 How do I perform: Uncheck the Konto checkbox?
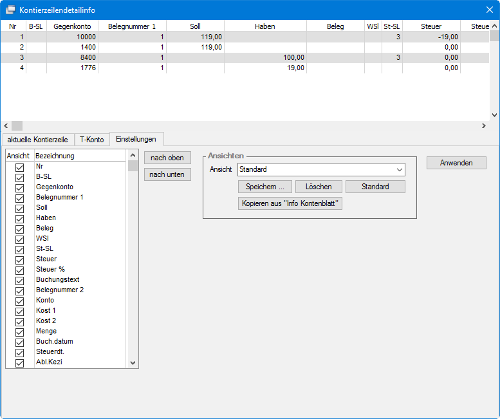coord(20,301)
